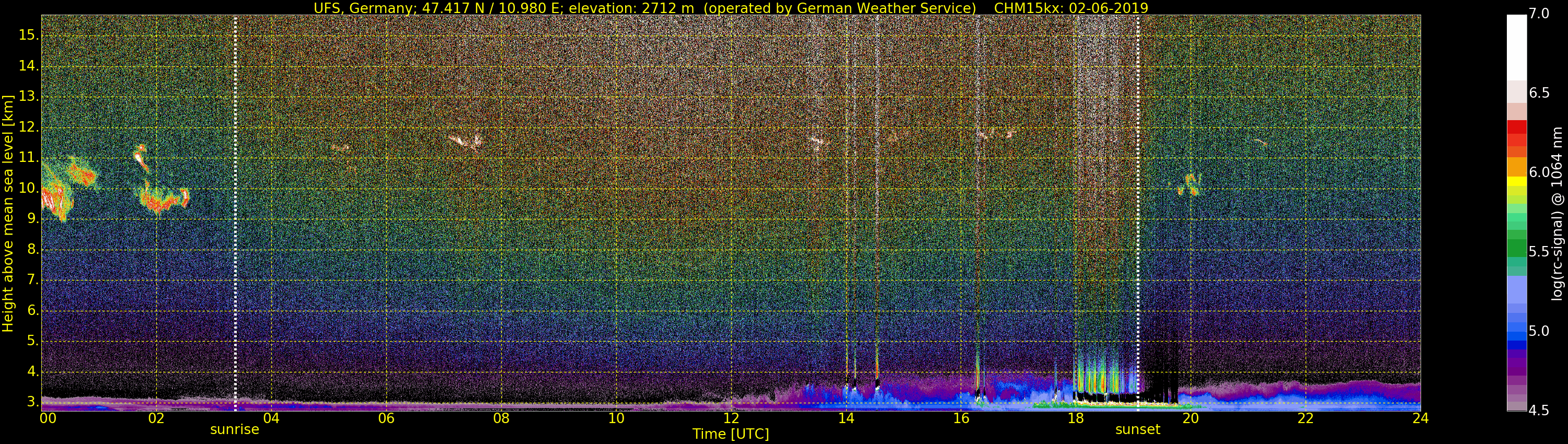Click the yellow segment of the colorbar

click(x=1516, y=181)
